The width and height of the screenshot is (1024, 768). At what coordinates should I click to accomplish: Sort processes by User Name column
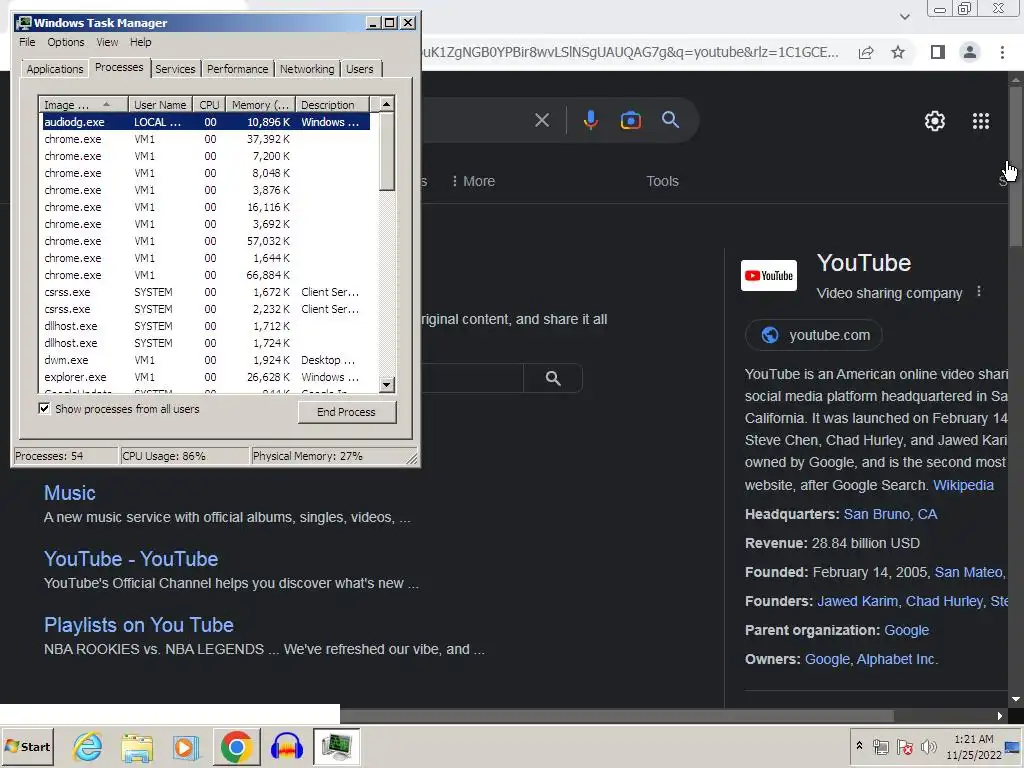tap(160, 104)
